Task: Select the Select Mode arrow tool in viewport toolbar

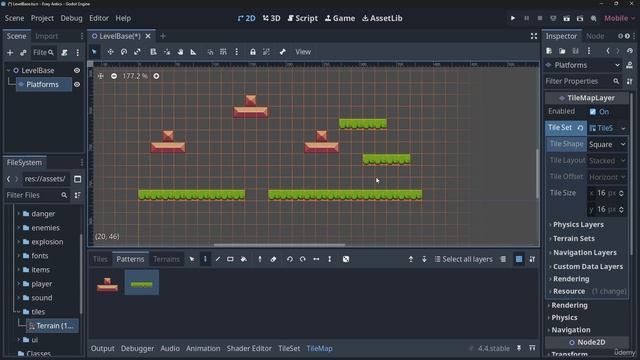Action: (94, 52)
